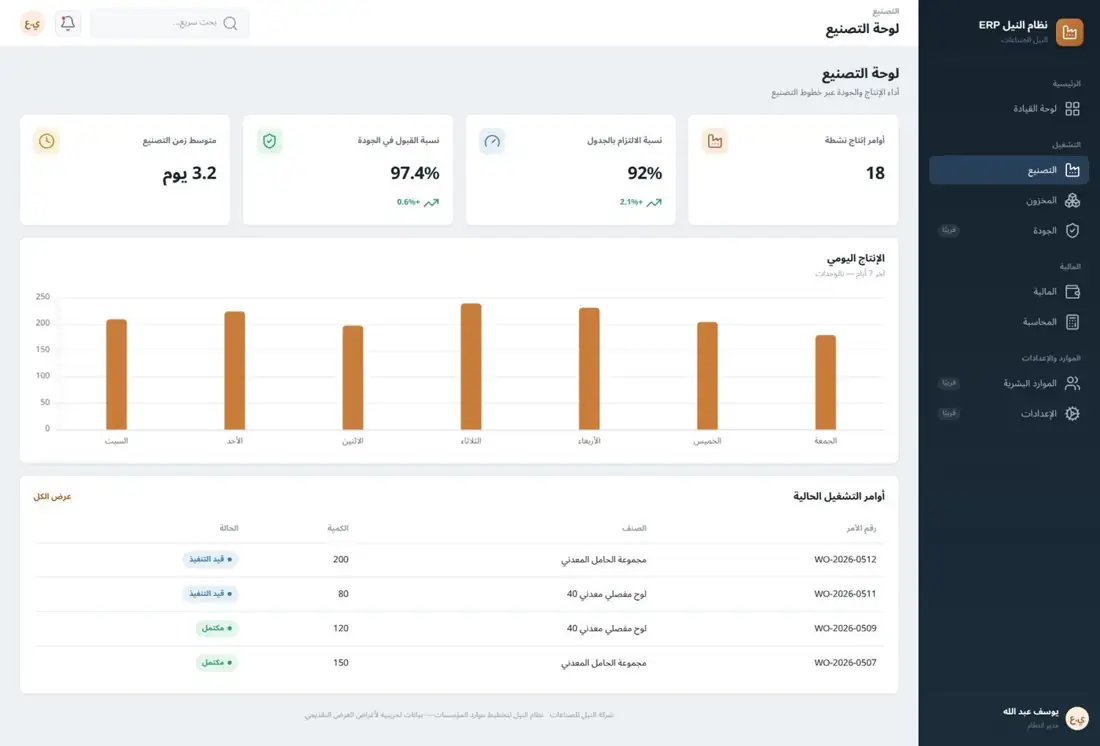
Task: Click مكتمل status badge of WO-2026-0509
Action: [x=217, y=628]
